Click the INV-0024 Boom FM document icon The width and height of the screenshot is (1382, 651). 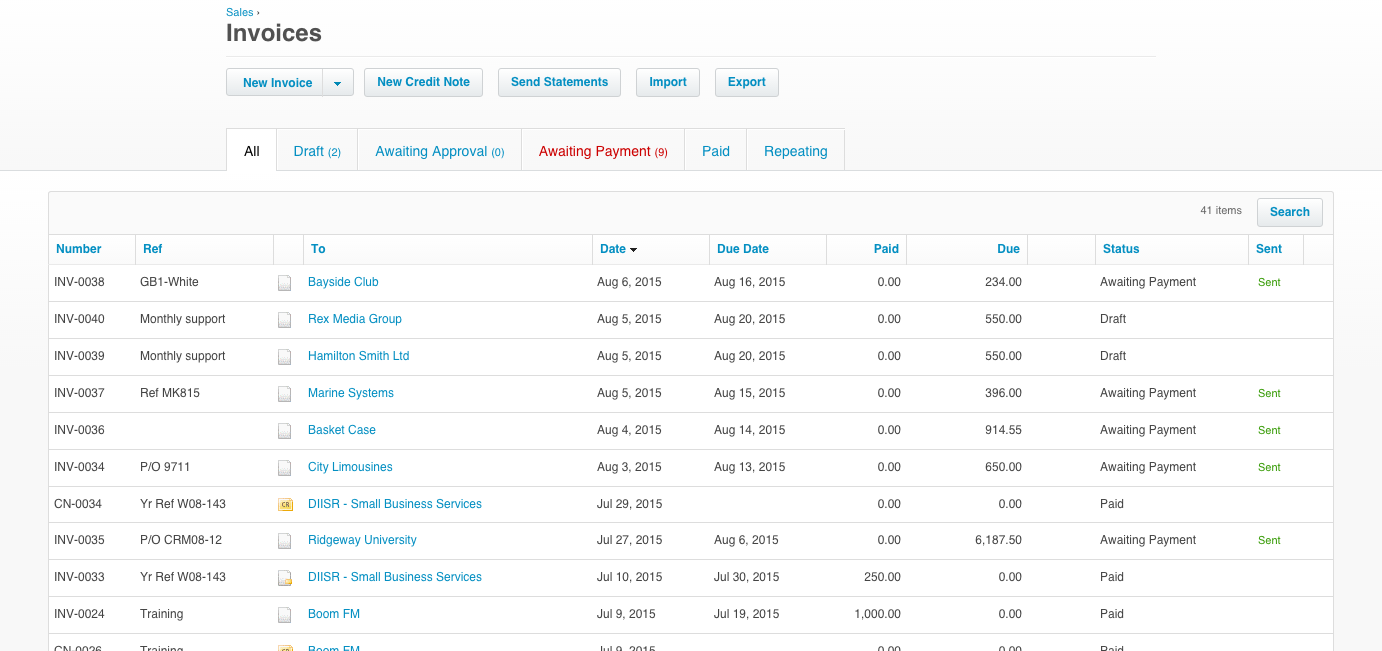click(x=285, y=615)
